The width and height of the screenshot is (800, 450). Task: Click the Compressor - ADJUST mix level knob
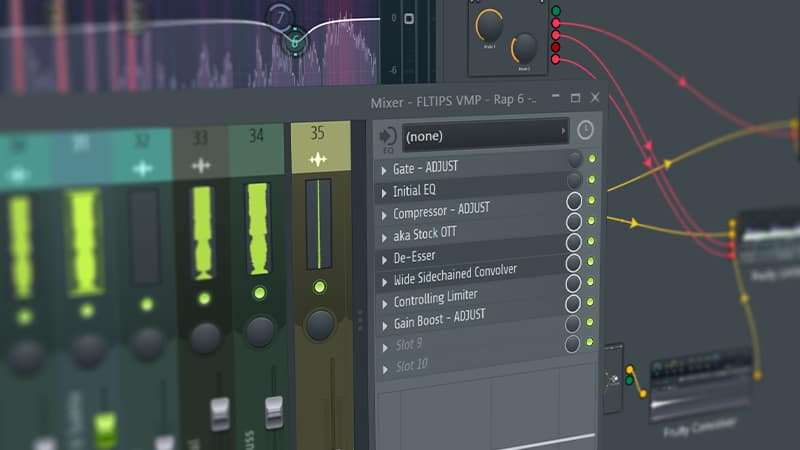coord(574,201)
